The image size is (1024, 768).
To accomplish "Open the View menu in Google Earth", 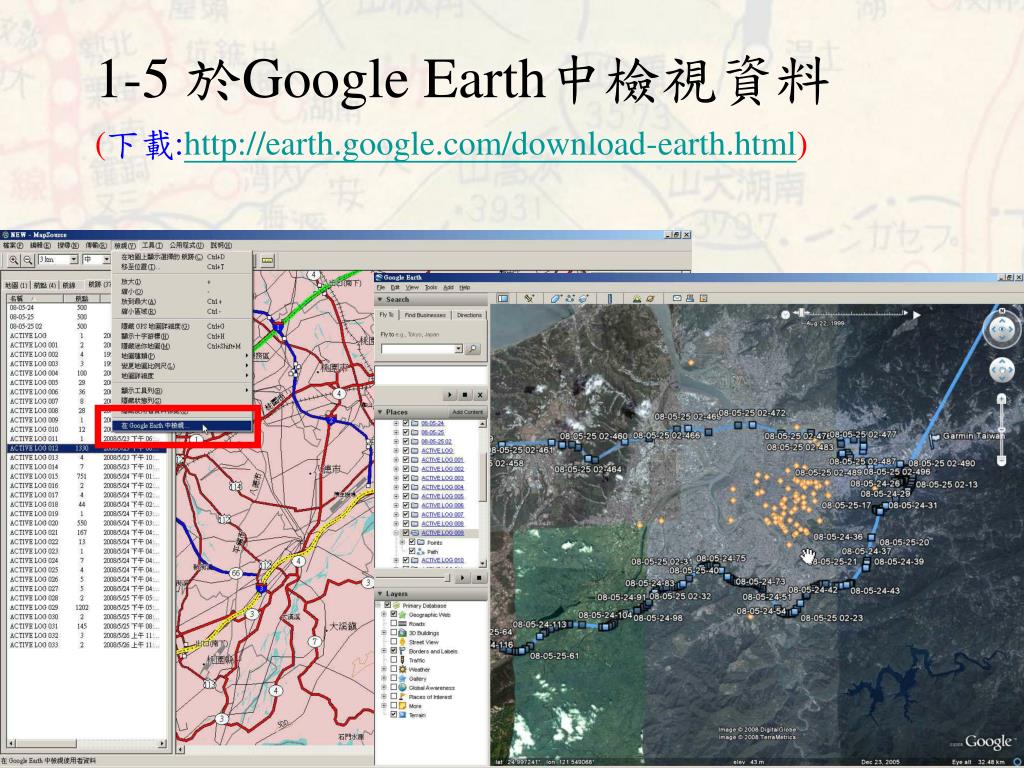I will click(x=412, y=287).
